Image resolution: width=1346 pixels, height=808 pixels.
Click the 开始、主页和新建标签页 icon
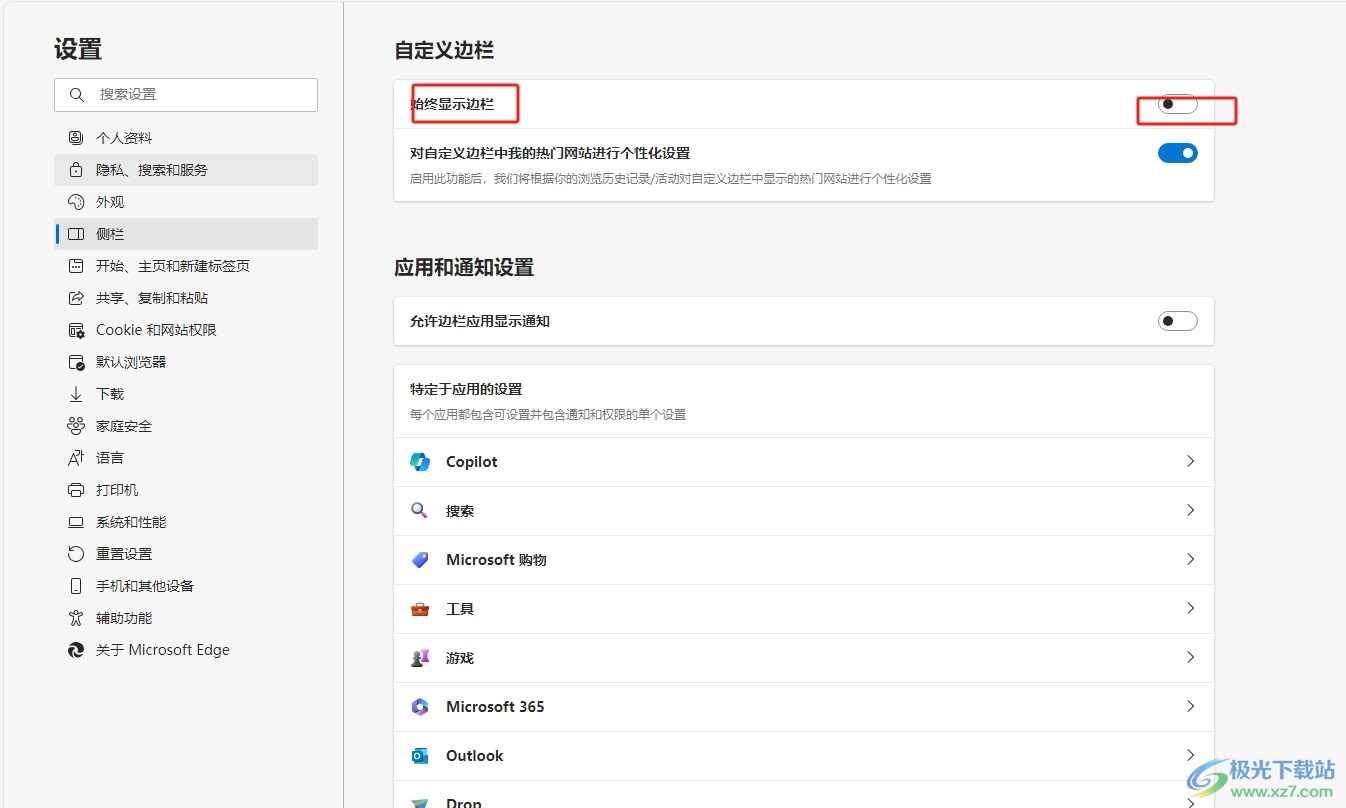tap(75, 266)
